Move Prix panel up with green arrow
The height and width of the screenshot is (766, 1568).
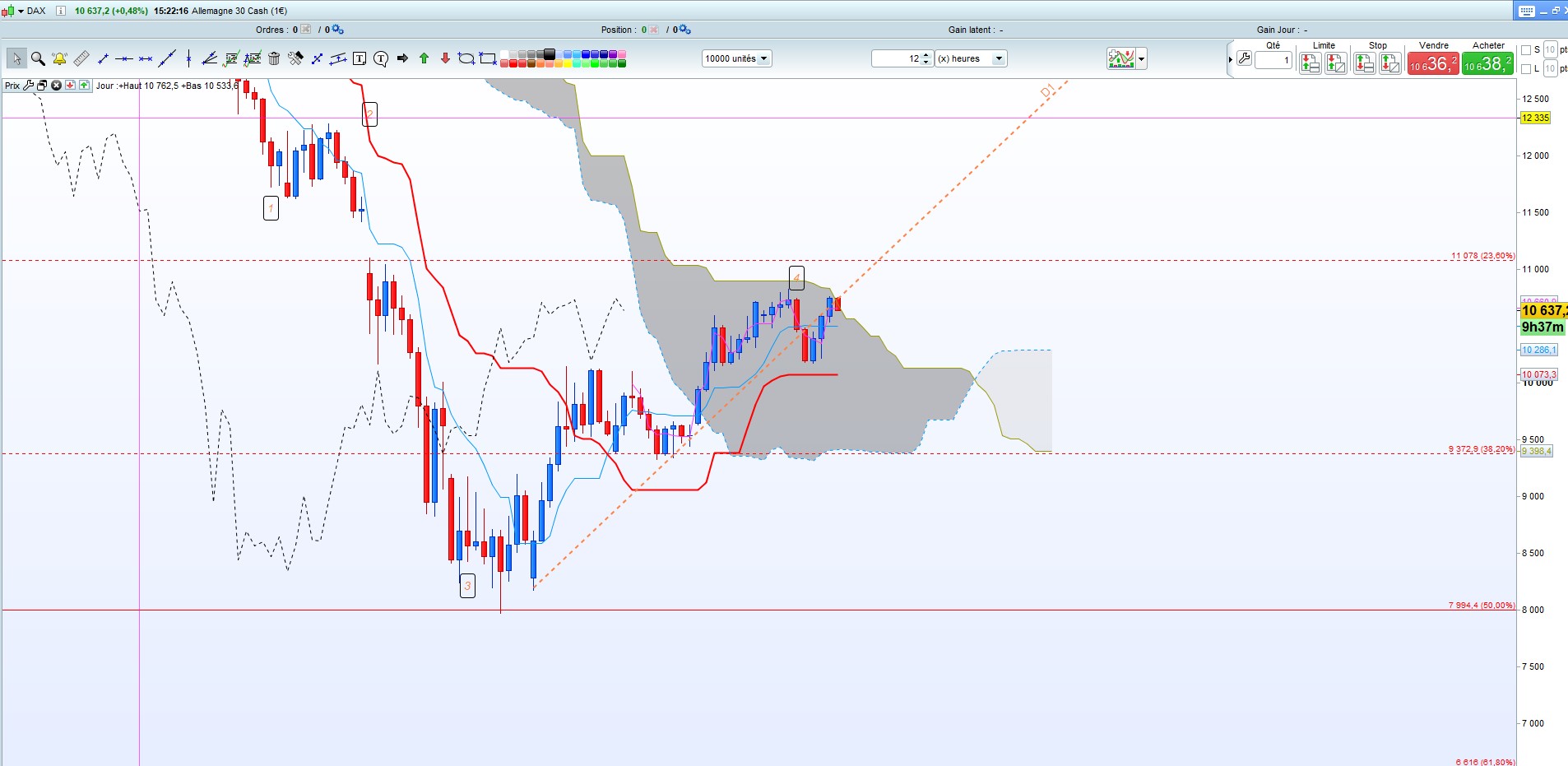click(84, 86)
